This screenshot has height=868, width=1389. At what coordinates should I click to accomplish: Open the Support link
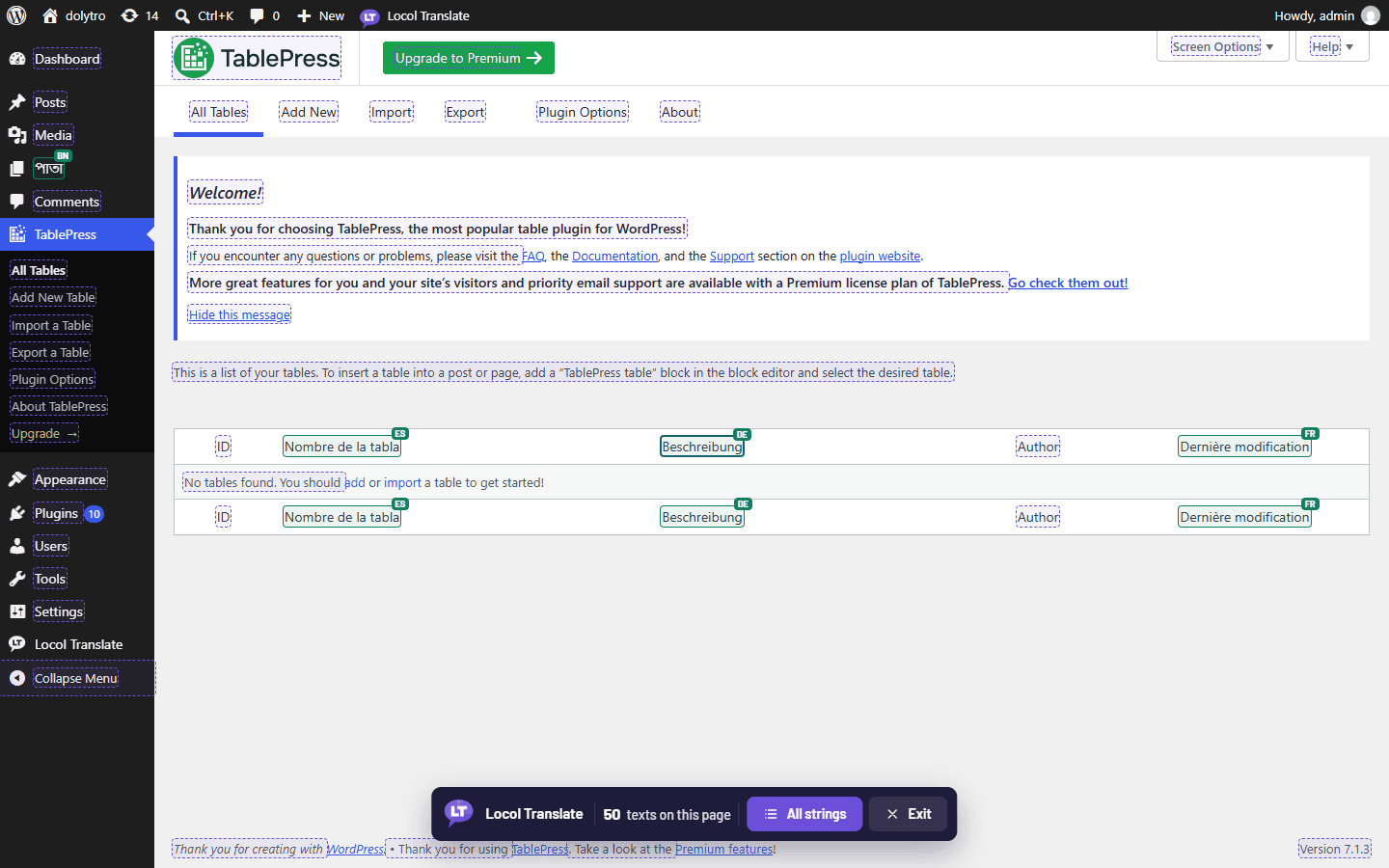tap(731, 256)
